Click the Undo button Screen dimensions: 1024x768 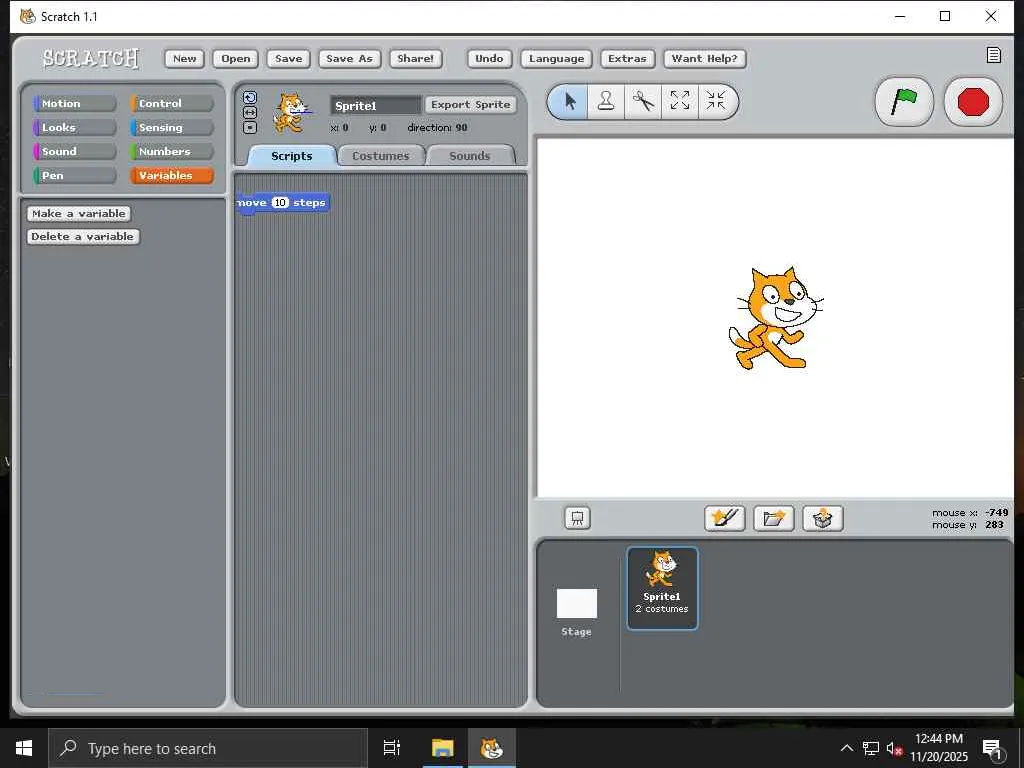click(x=489, y=59)
